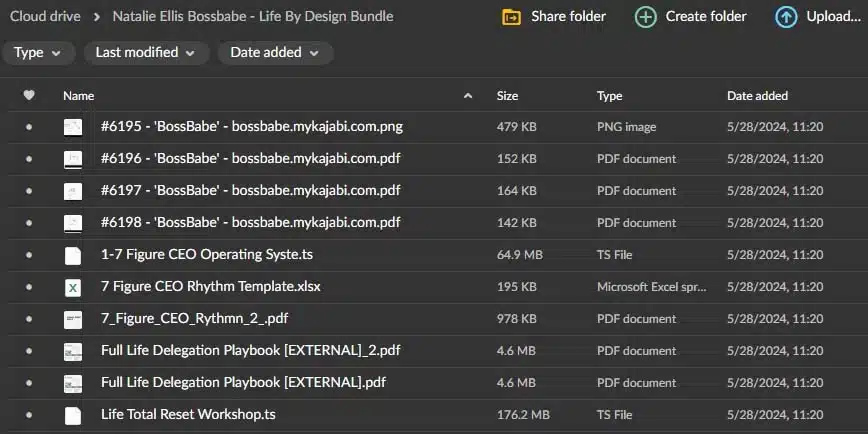This screenshot has width=868, height=434.
Task: Toggle favorite dot for #6198 BossBabe pdf
Action: point(29,223)
